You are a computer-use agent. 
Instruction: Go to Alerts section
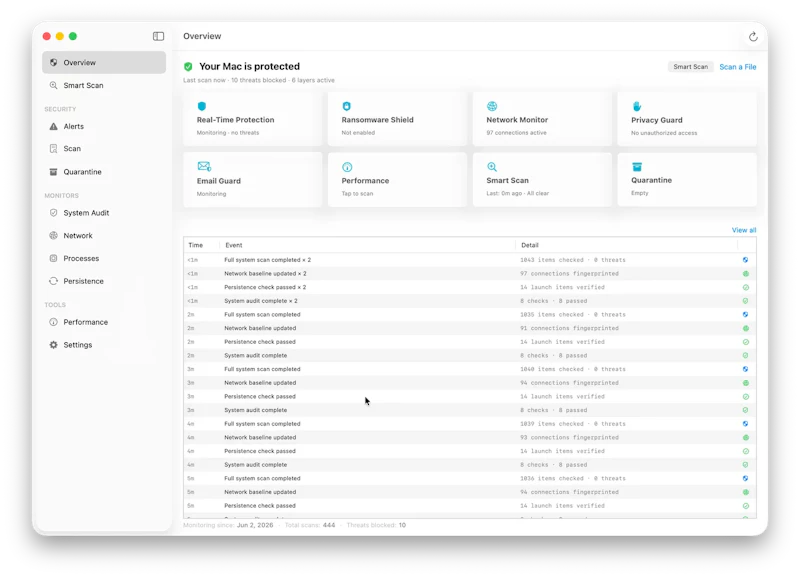click(104, 126)
